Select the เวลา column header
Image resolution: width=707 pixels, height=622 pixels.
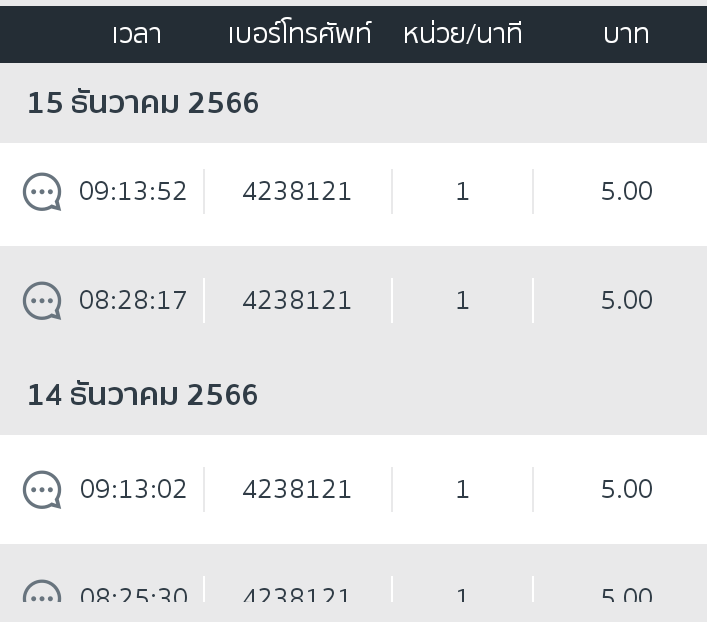click(x=137, y=34)
